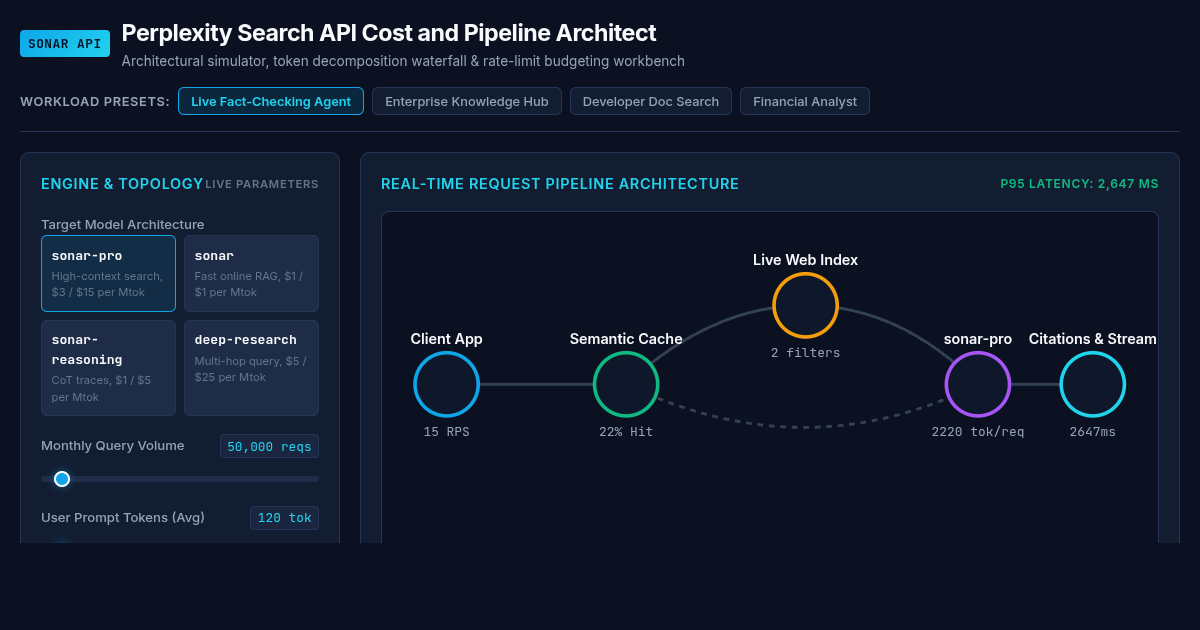1200x630 pixels.
Task: Click the 120 tok value field
Action: coord(284,518)
